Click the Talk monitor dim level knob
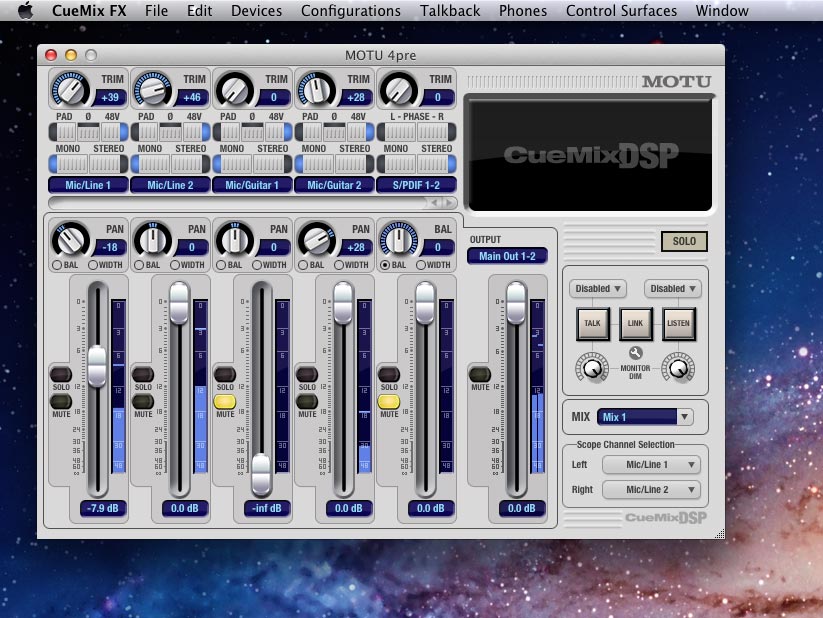The image size is (823, 618). [x=593, y=369]
